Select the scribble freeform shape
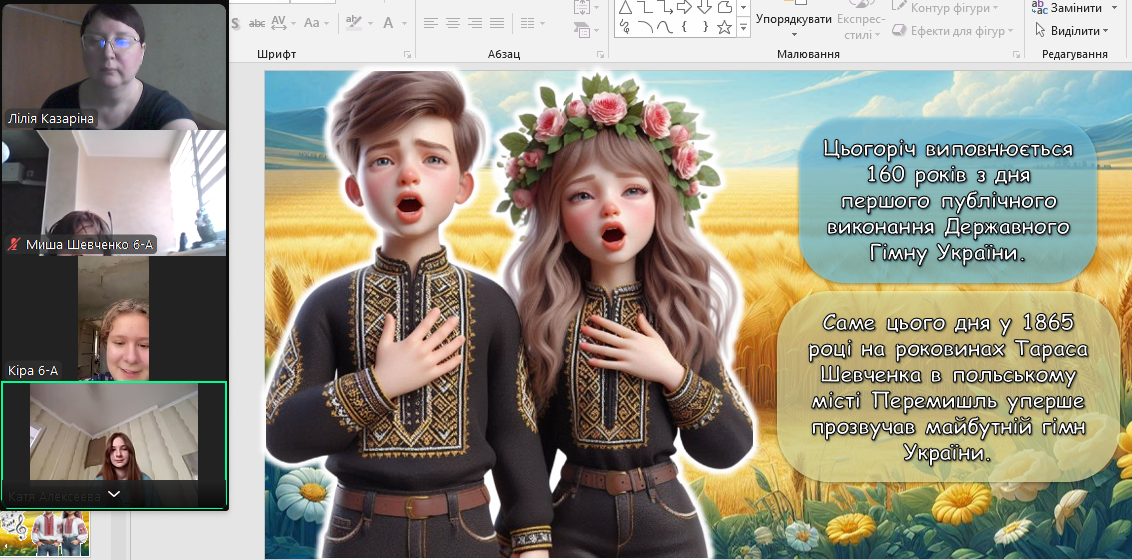Image resolution: width=1132 pixels, height=560 pixels. (x=625, y=27)
